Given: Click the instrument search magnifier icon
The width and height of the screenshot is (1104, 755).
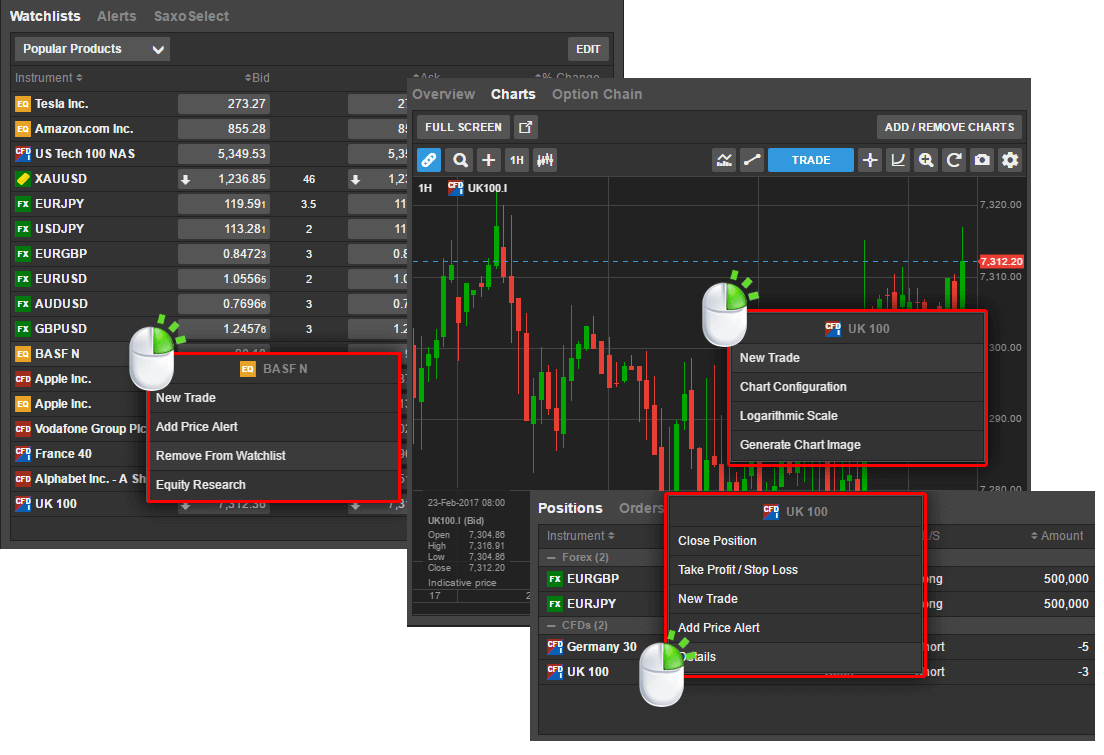Looking at the screenshot, I should click(x=459, y=160).
